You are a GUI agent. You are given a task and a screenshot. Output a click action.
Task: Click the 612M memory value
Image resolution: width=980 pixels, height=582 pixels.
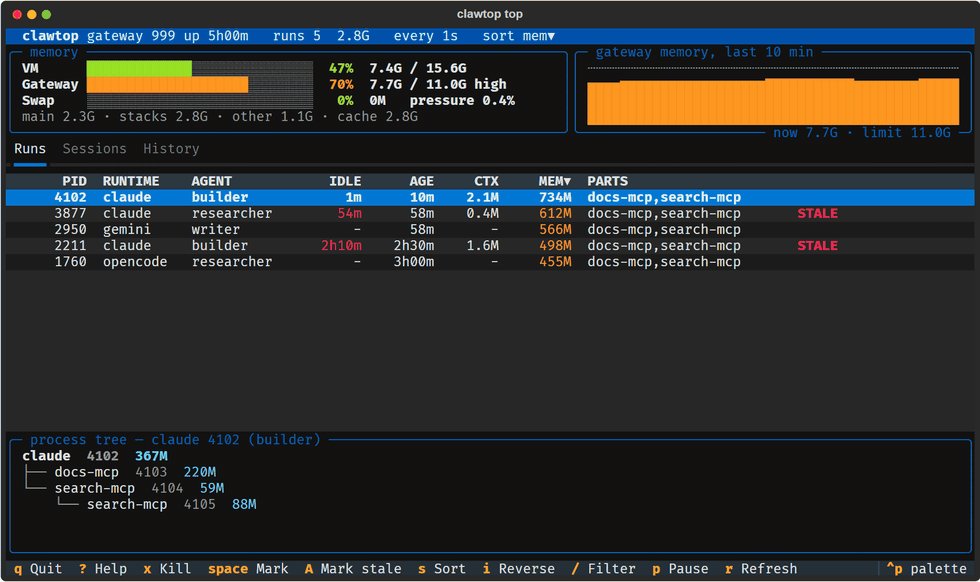[x=555, y=214]
